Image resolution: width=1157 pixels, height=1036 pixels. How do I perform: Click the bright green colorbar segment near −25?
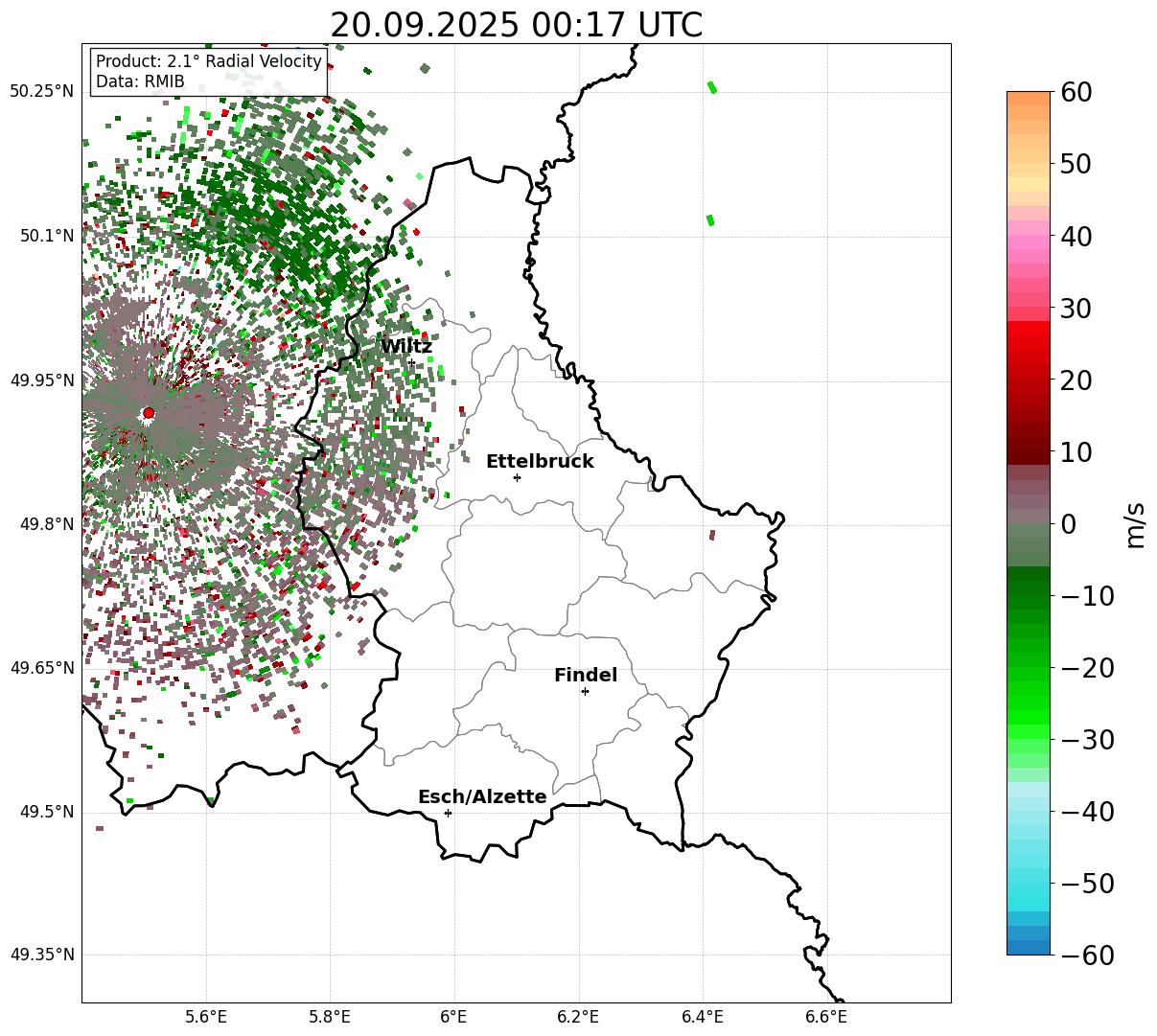point(1029,702)
